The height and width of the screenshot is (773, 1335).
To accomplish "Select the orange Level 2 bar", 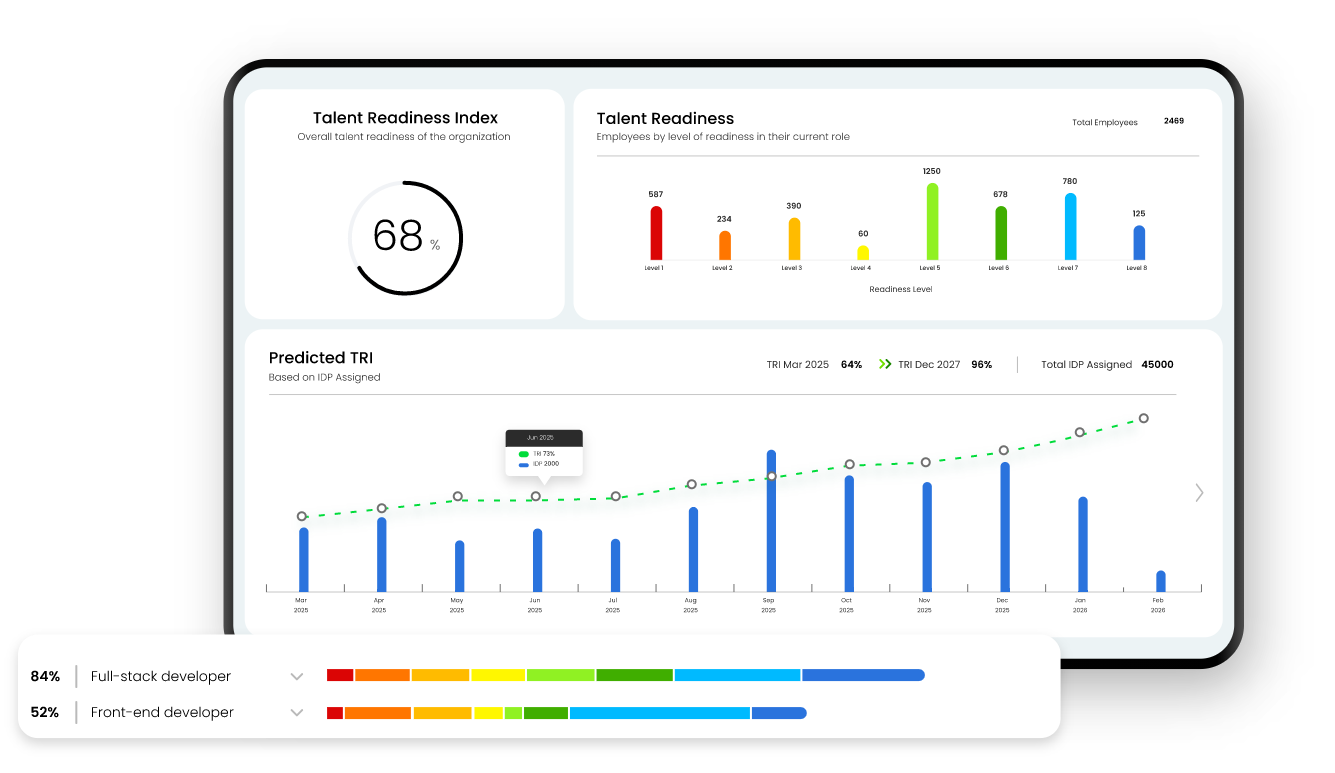I will pos(725,246).
